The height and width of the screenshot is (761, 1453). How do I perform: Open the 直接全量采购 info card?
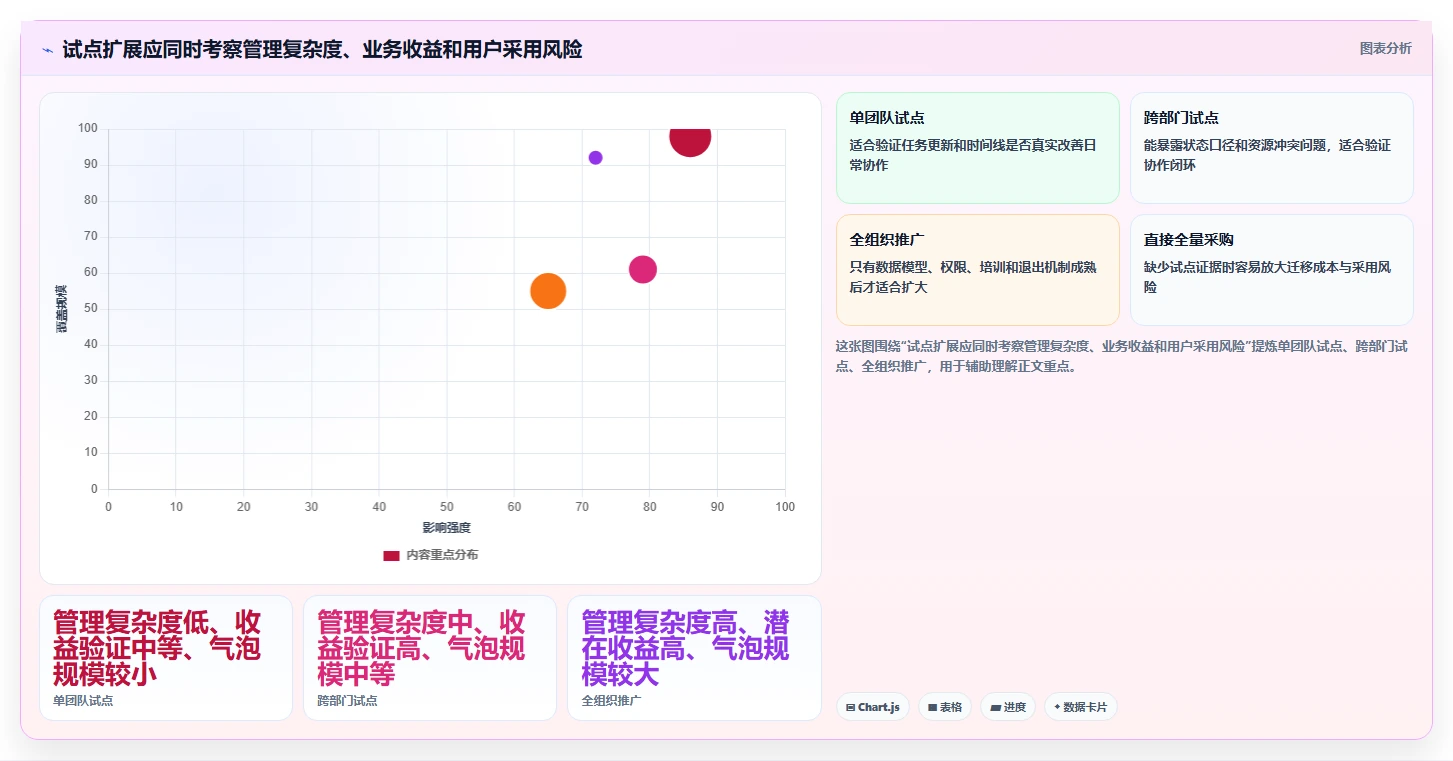[1272, 270]
